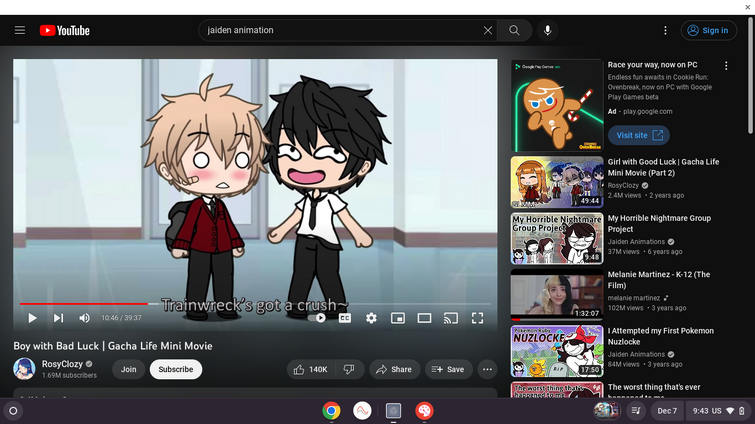Viewport: 755px width, 424px height.
Task: Cast the video to a TV
Action: coord(451,318)
